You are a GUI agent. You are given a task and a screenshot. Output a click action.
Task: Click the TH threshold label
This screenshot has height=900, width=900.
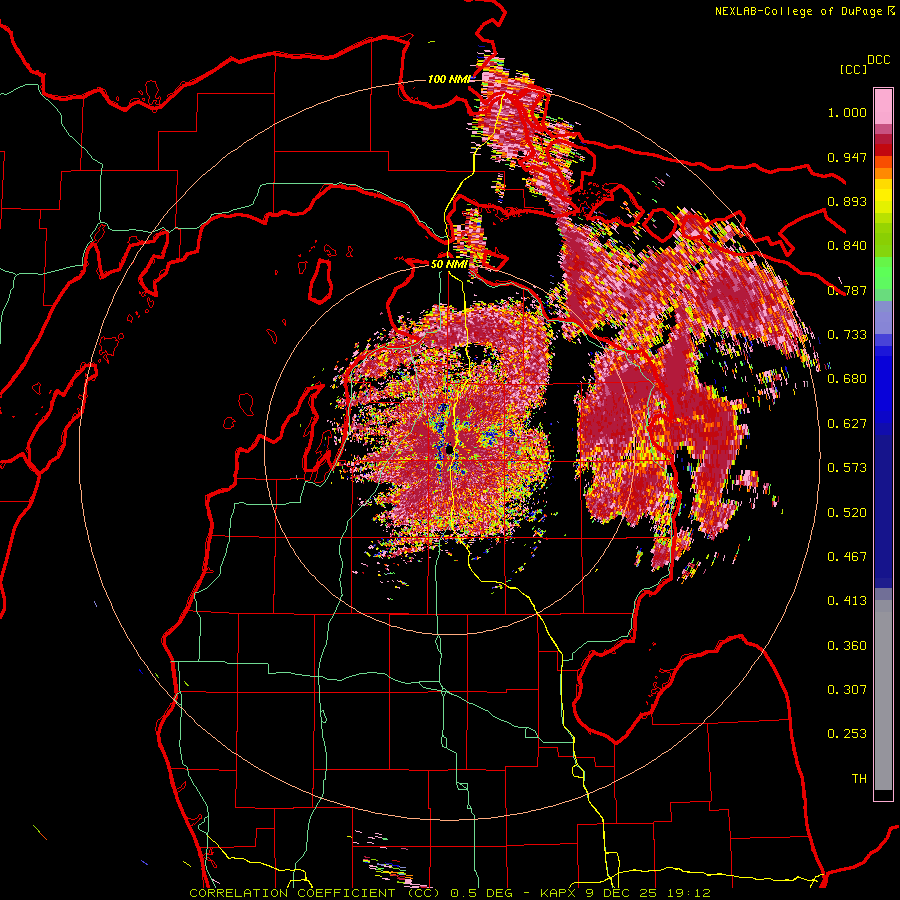point(859,779)
